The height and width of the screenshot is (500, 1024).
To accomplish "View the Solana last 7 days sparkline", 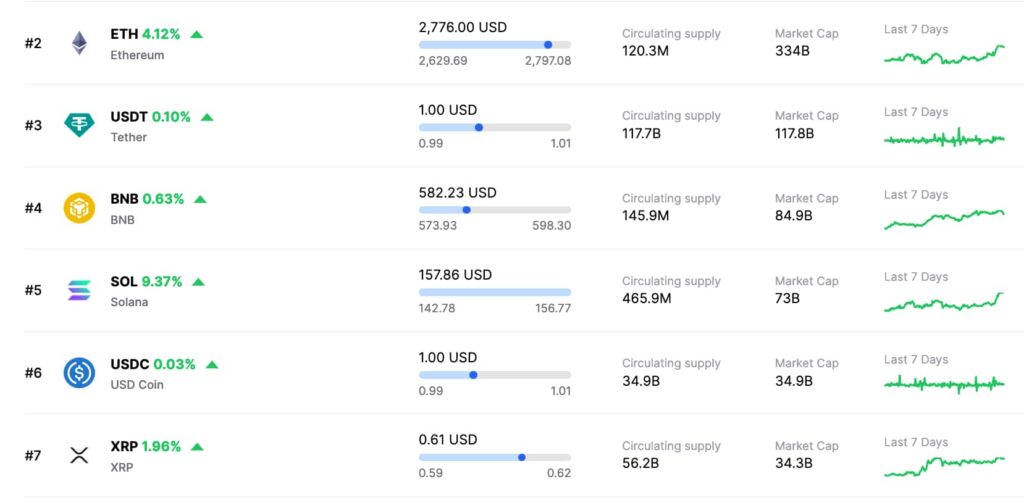I will click(x=944, y=303).
